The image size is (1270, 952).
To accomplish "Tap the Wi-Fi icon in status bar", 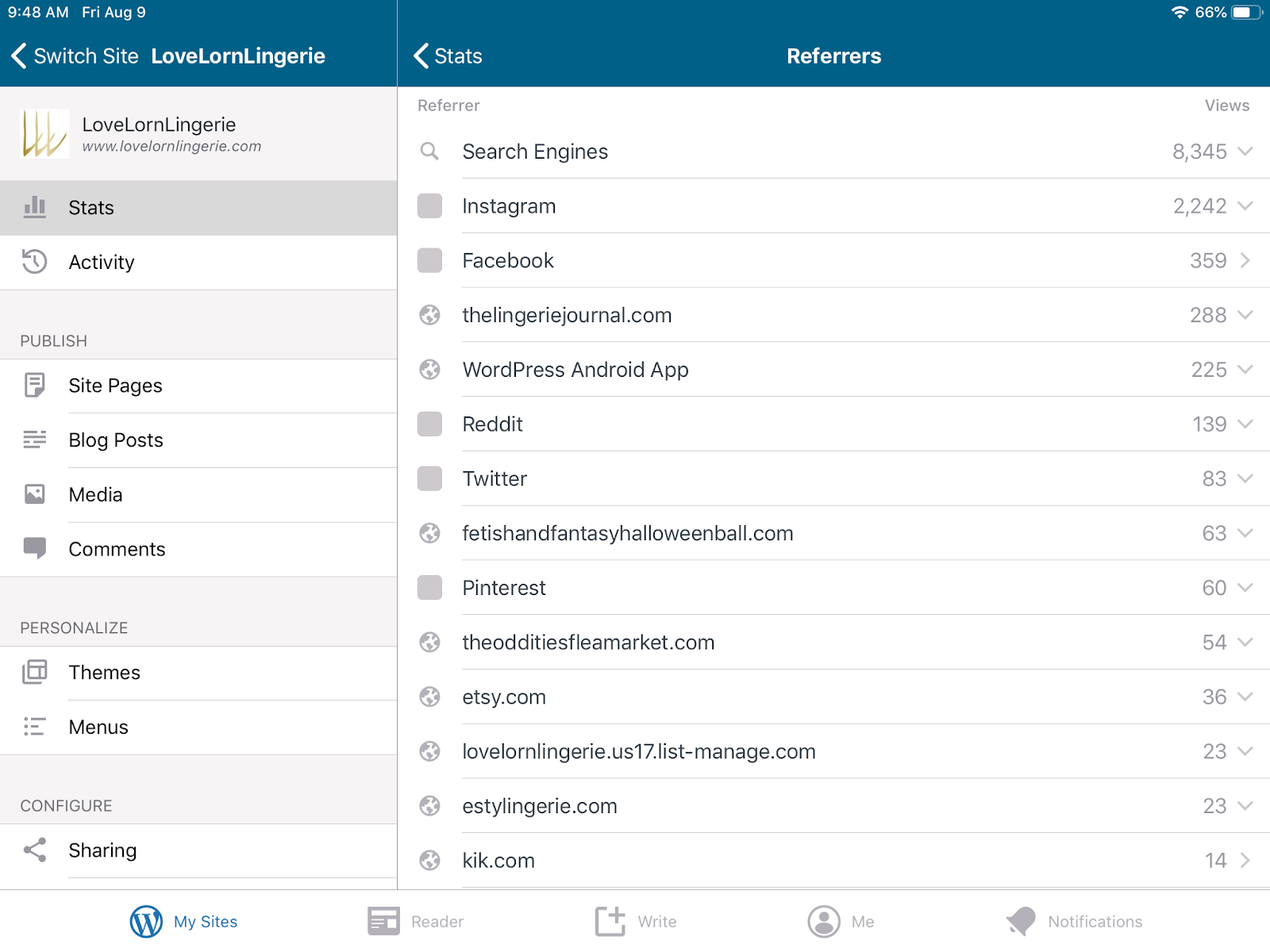I will (x=1180, y=13).
